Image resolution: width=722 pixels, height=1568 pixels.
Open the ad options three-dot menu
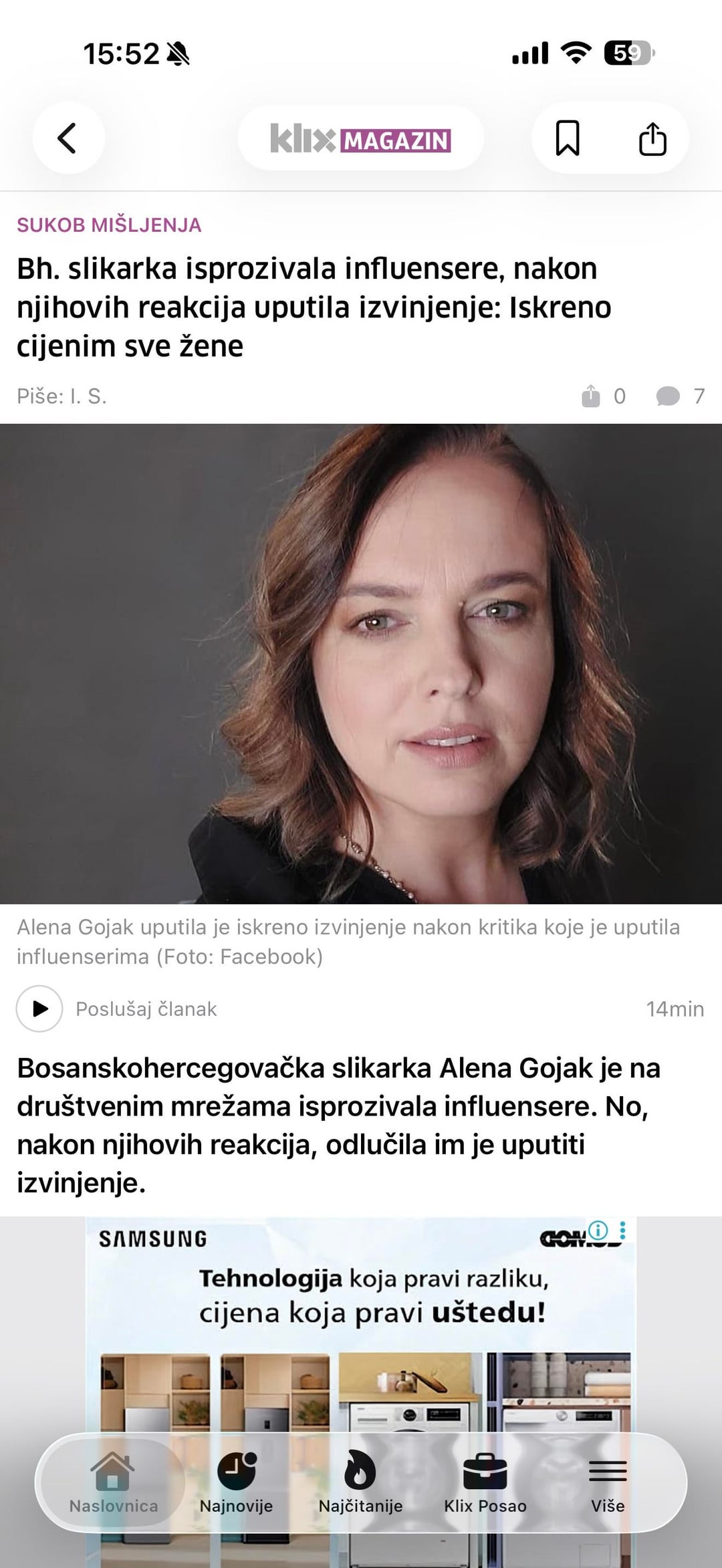(x=623, y=1230)
